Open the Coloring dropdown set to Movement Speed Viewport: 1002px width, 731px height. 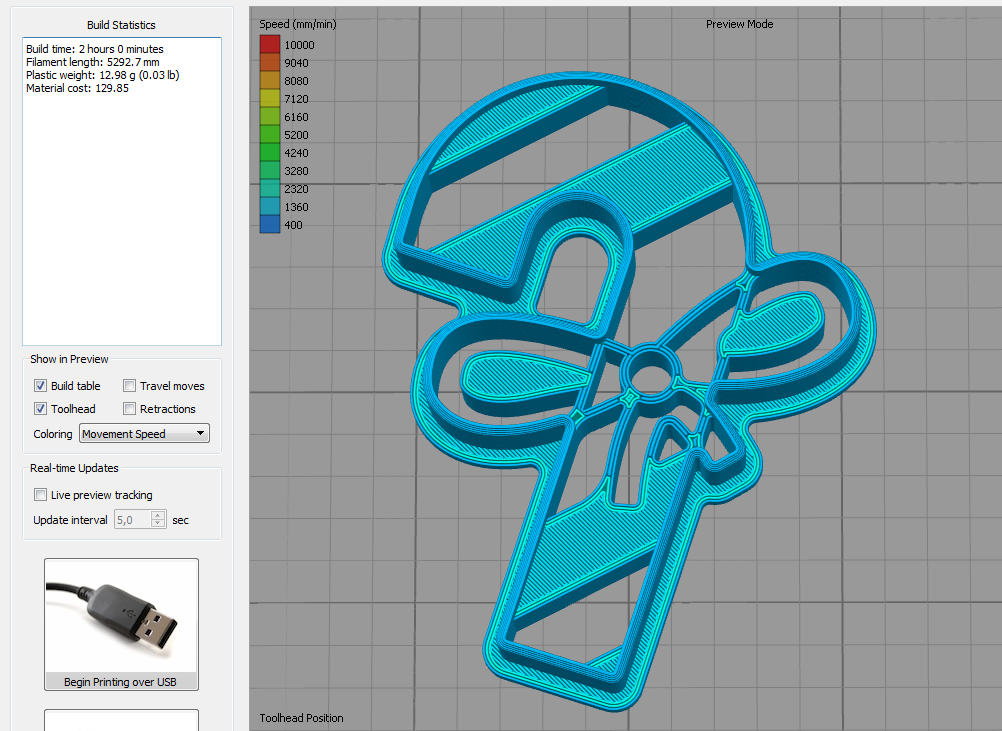coord(144,433)
